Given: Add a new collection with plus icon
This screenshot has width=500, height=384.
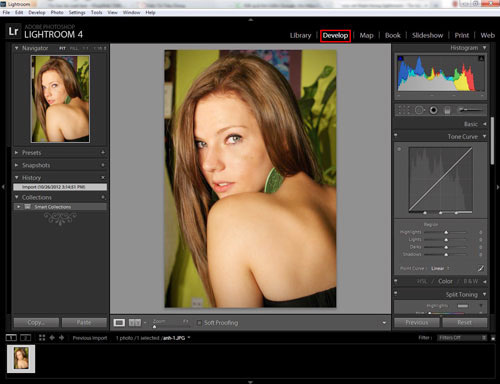Looking at the screenshot, I should pyautogui.click(x=103, y=197).
